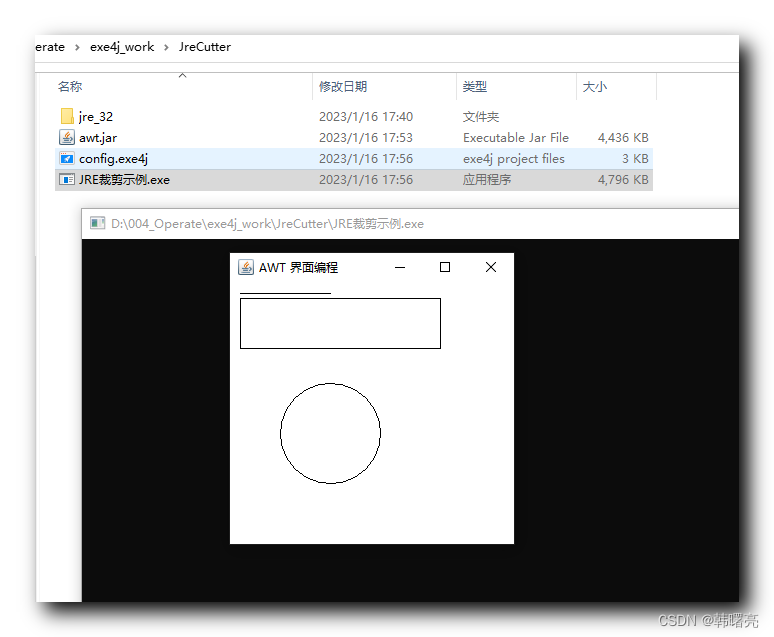The height and width of the screenshot is (637, 774).
Task: Click the 4,796 KB size cell
Action: coord(623,180)
